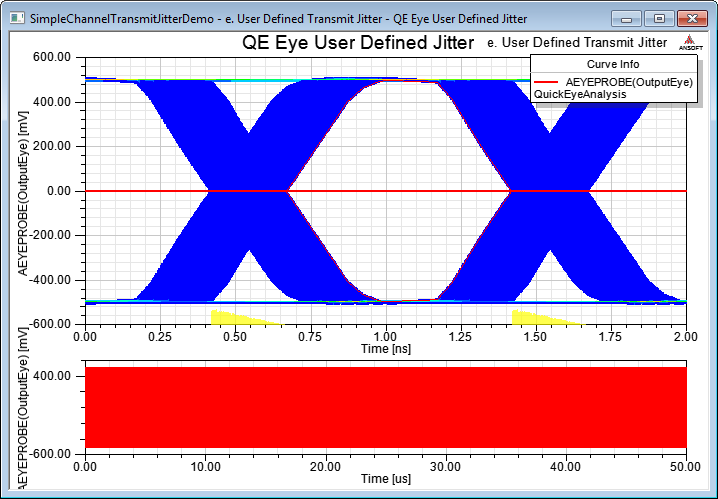Click the 0.50 ns X-axis tick label

(x=235, y=337)
